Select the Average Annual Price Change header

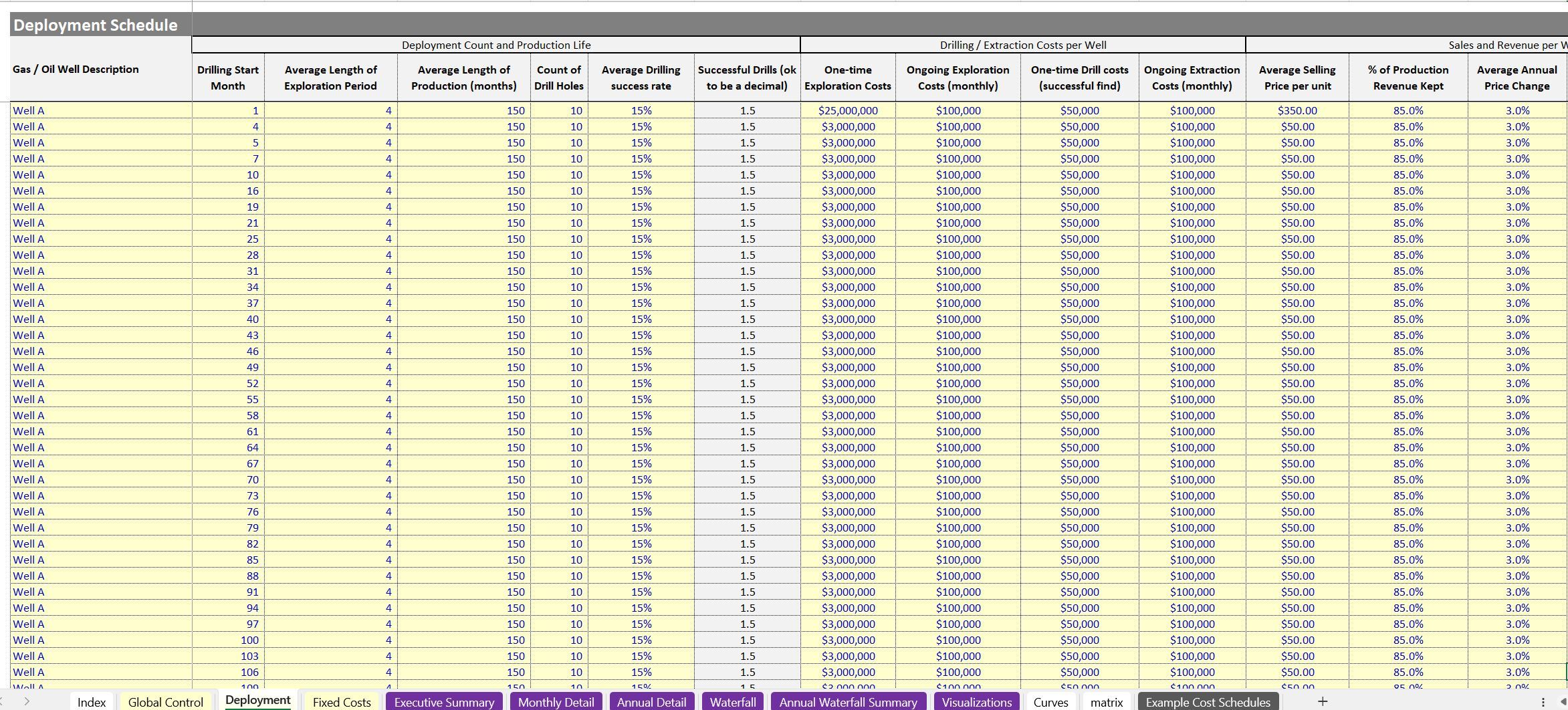click(1517, 78)
